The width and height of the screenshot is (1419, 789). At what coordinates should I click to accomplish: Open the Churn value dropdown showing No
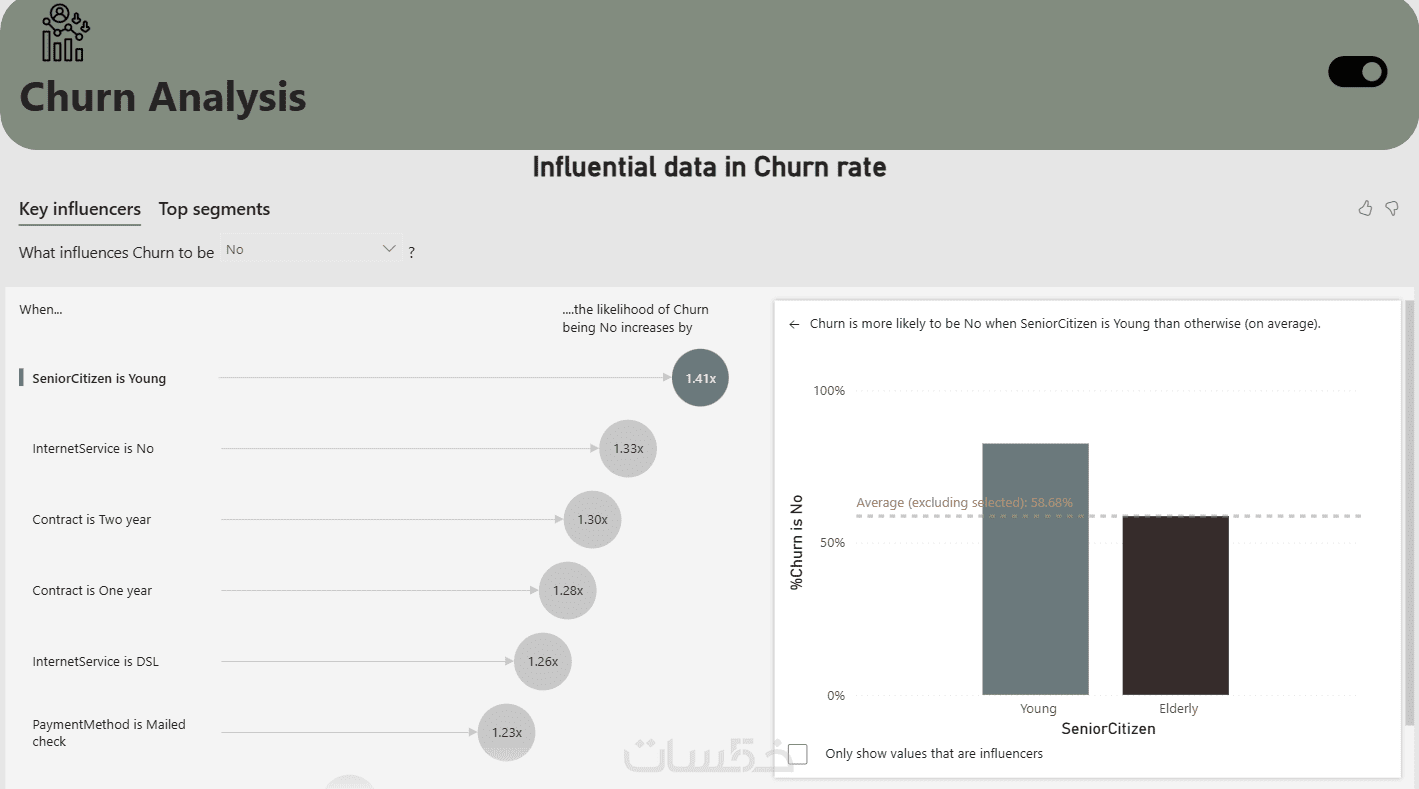[x=311, y=250]
